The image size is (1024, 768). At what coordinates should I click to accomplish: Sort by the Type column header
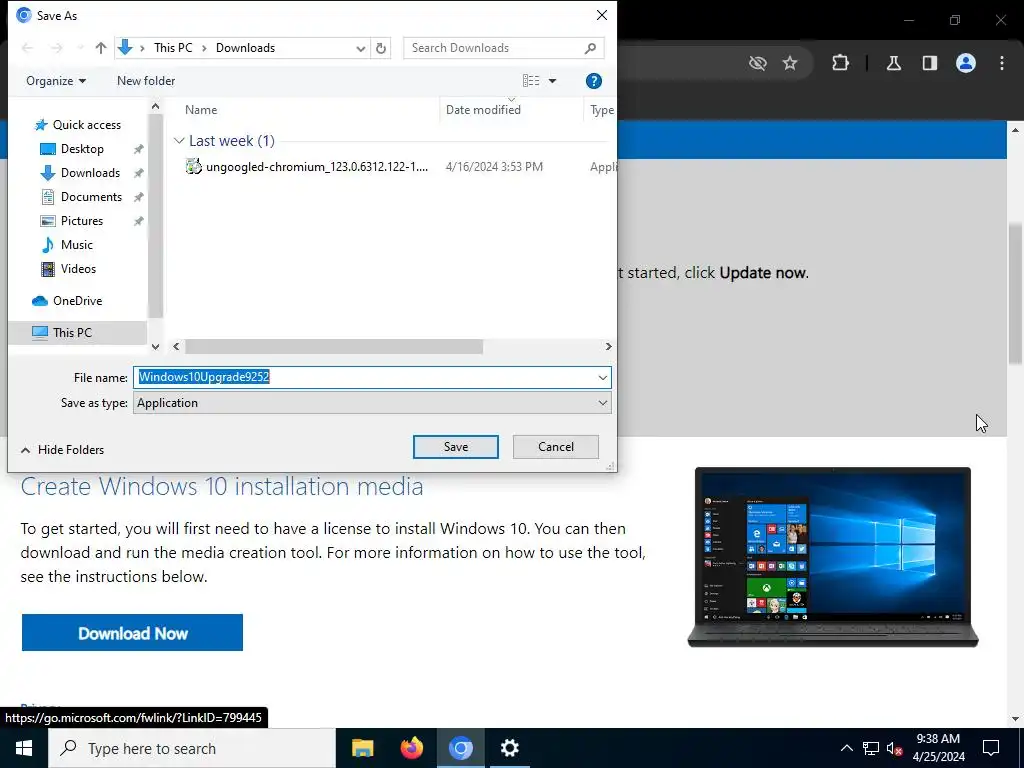click(x=601, y=110)
